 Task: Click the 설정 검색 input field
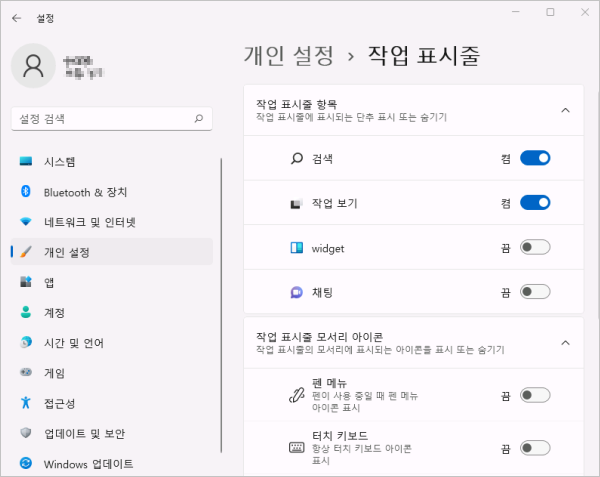[x=112, y=119]
